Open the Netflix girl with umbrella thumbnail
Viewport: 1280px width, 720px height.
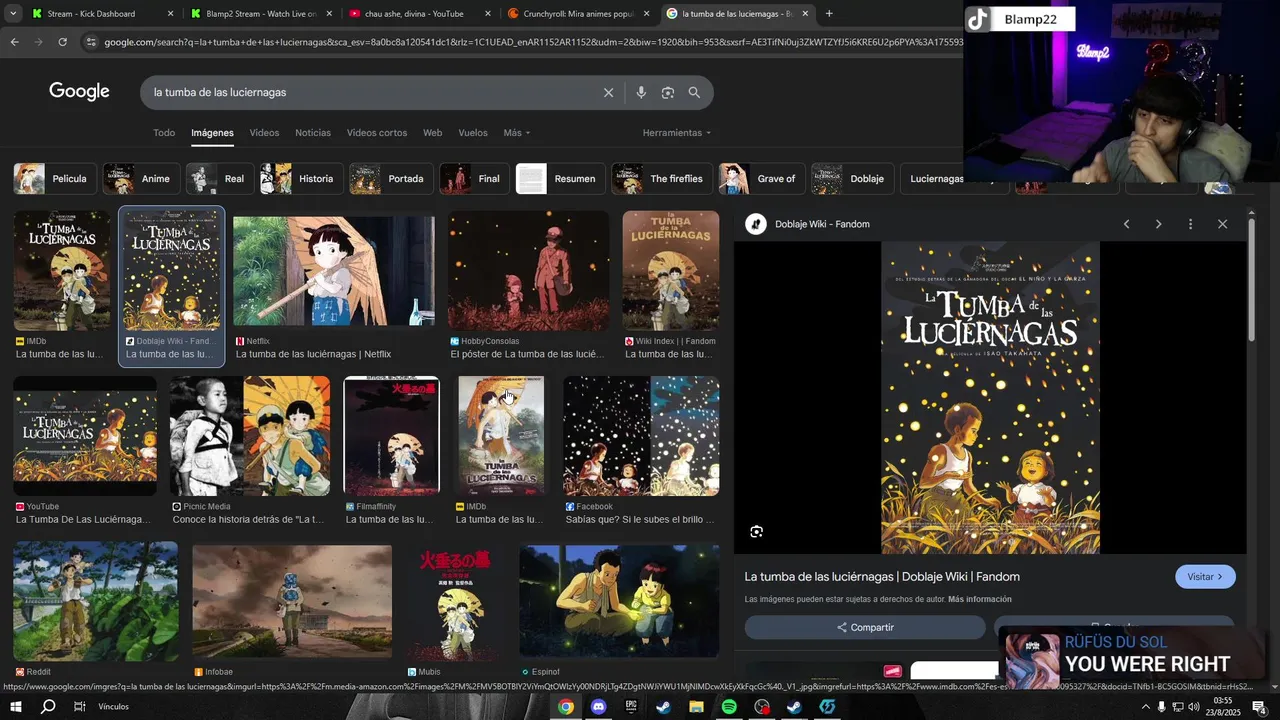click(334, 271)
